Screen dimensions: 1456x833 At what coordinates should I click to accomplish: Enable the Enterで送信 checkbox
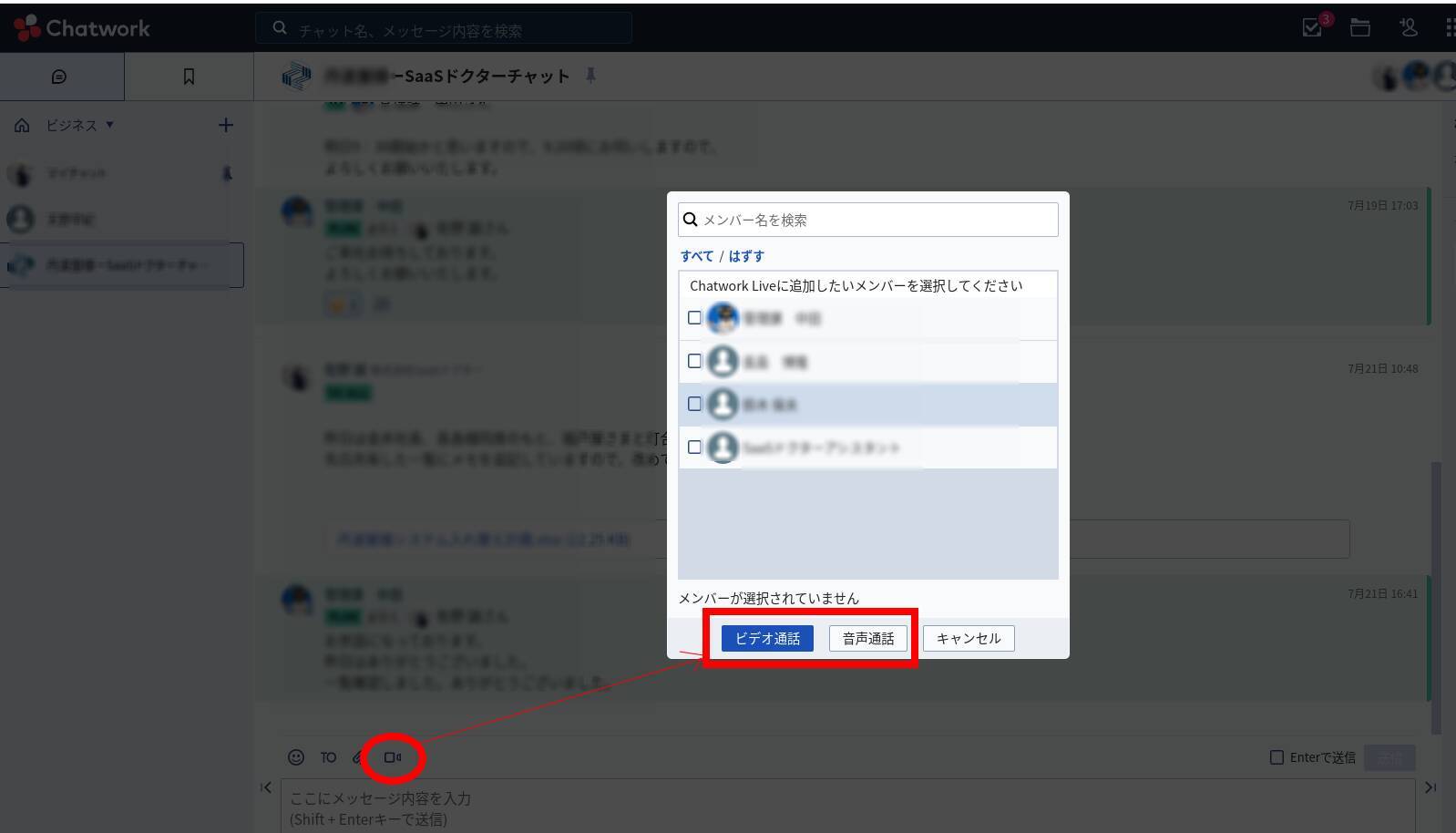click(x=1277, y=757)
